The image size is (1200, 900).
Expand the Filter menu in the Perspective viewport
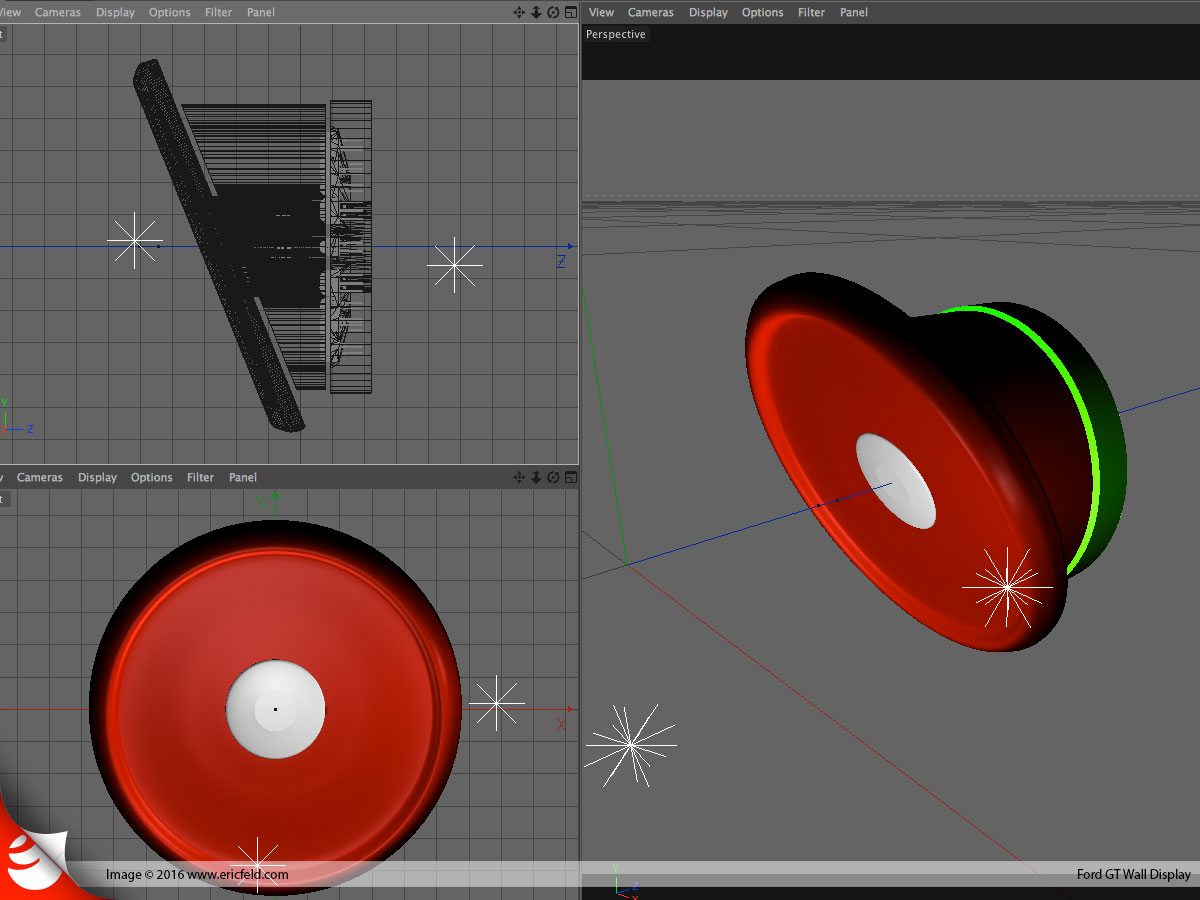coord(811,12)
